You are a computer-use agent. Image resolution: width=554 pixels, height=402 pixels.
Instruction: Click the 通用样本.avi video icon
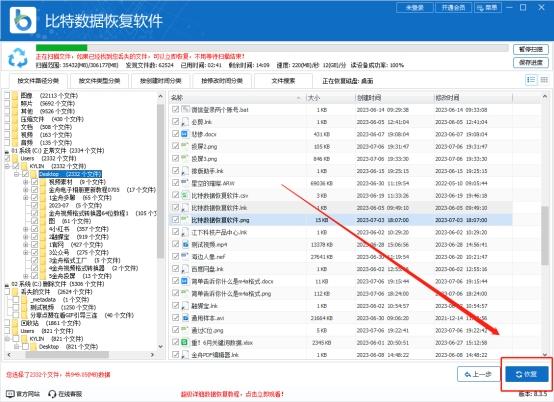click(185, 318)
